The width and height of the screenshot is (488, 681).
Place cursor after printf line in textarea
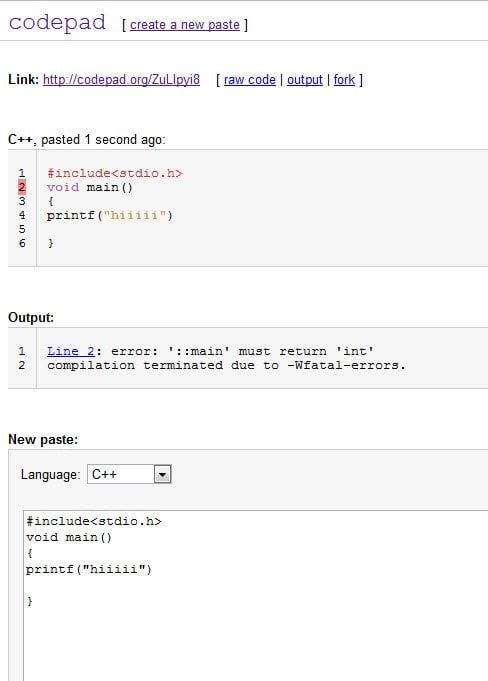[x=152, y=569]
